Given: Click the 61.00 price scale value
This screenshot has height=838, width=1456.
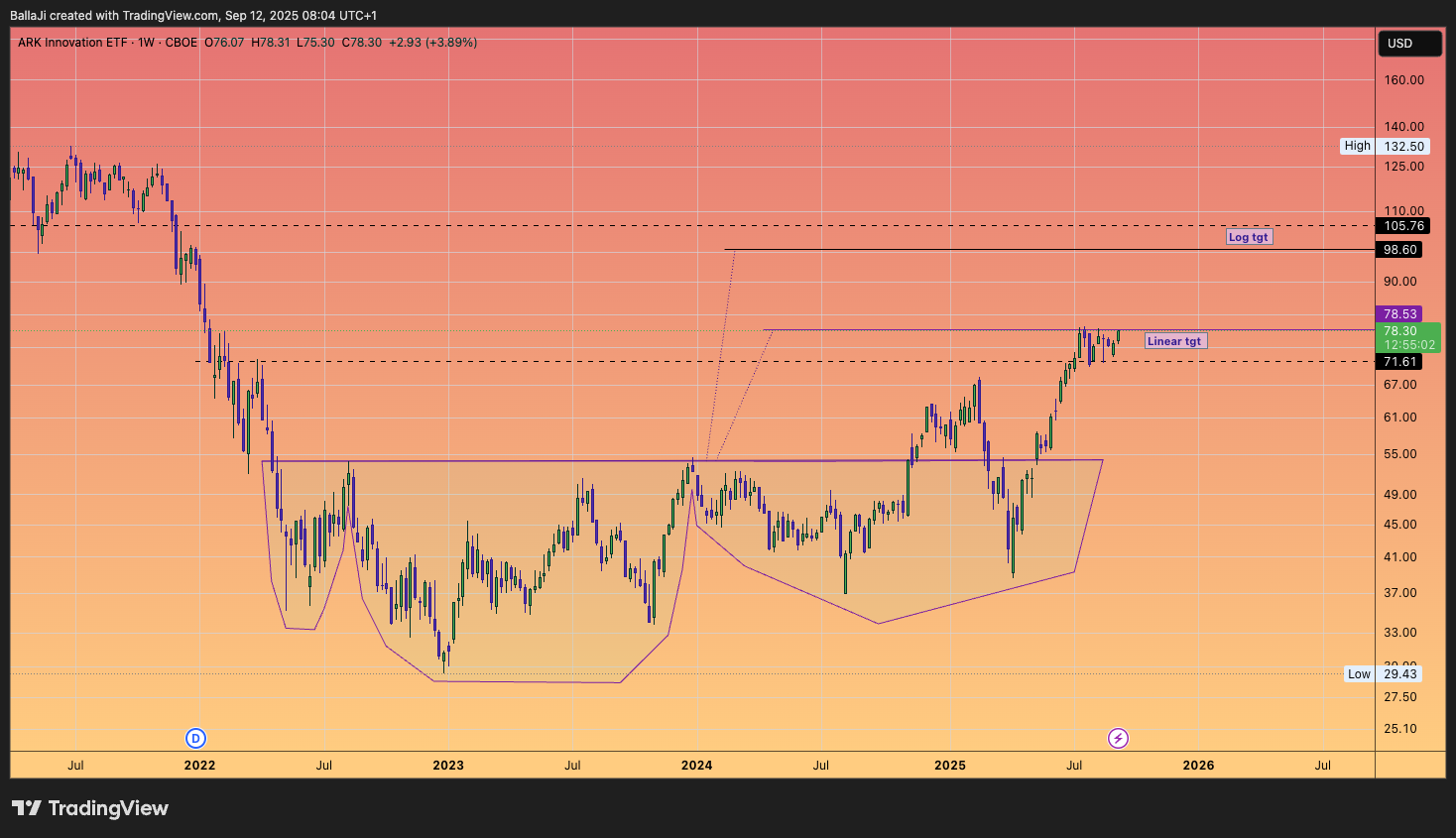Looking at the screenshot, I should pos(1399,418).
